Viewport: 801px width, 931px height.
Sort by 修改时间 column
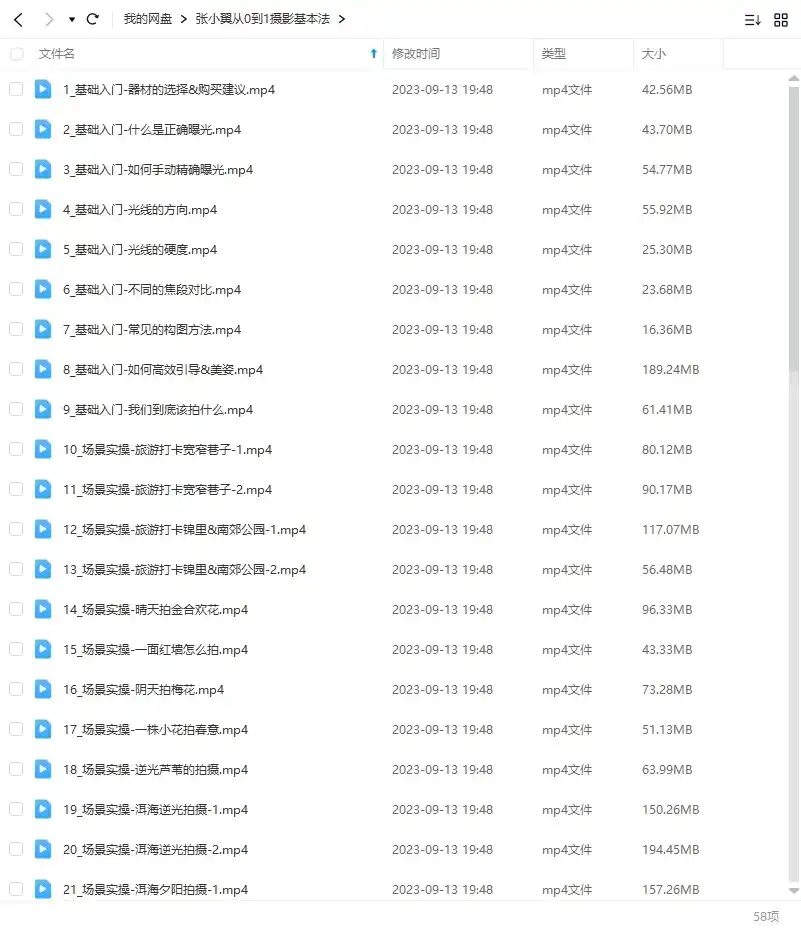tap(416, 54)
